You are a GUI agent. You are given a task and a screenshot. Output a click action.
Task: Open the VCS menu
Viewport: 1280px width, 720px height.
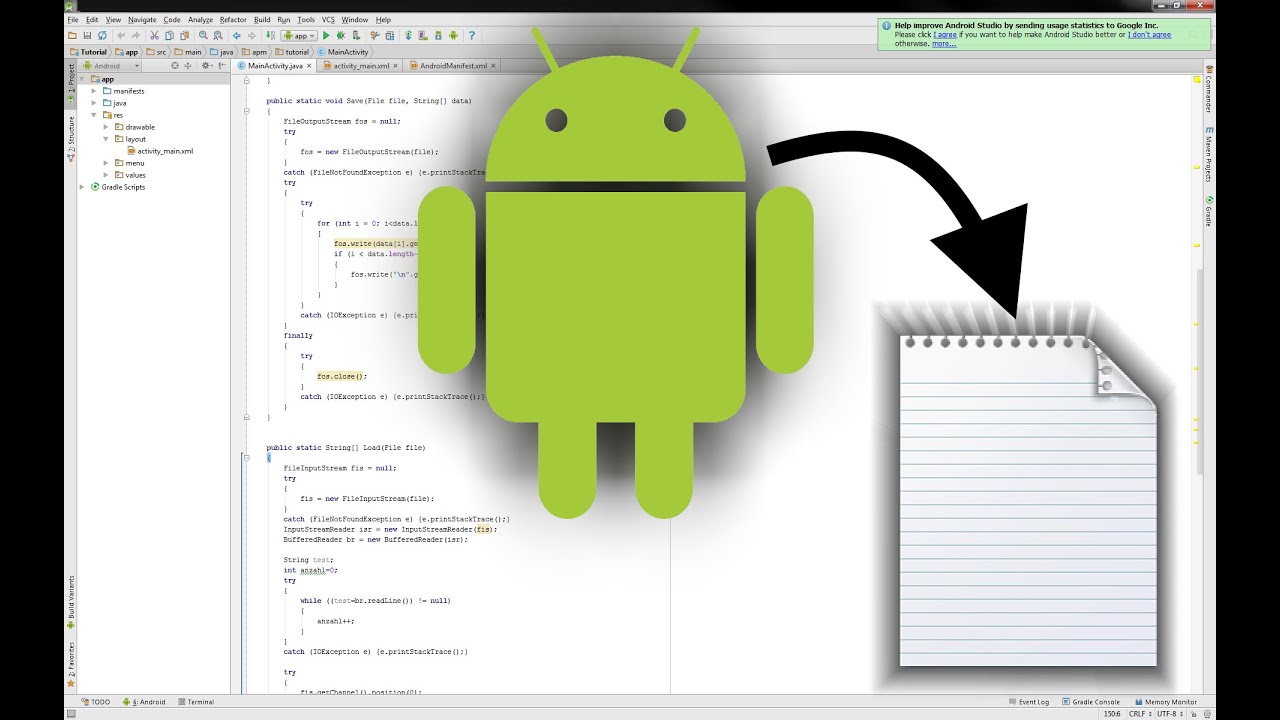click(328, 19)
